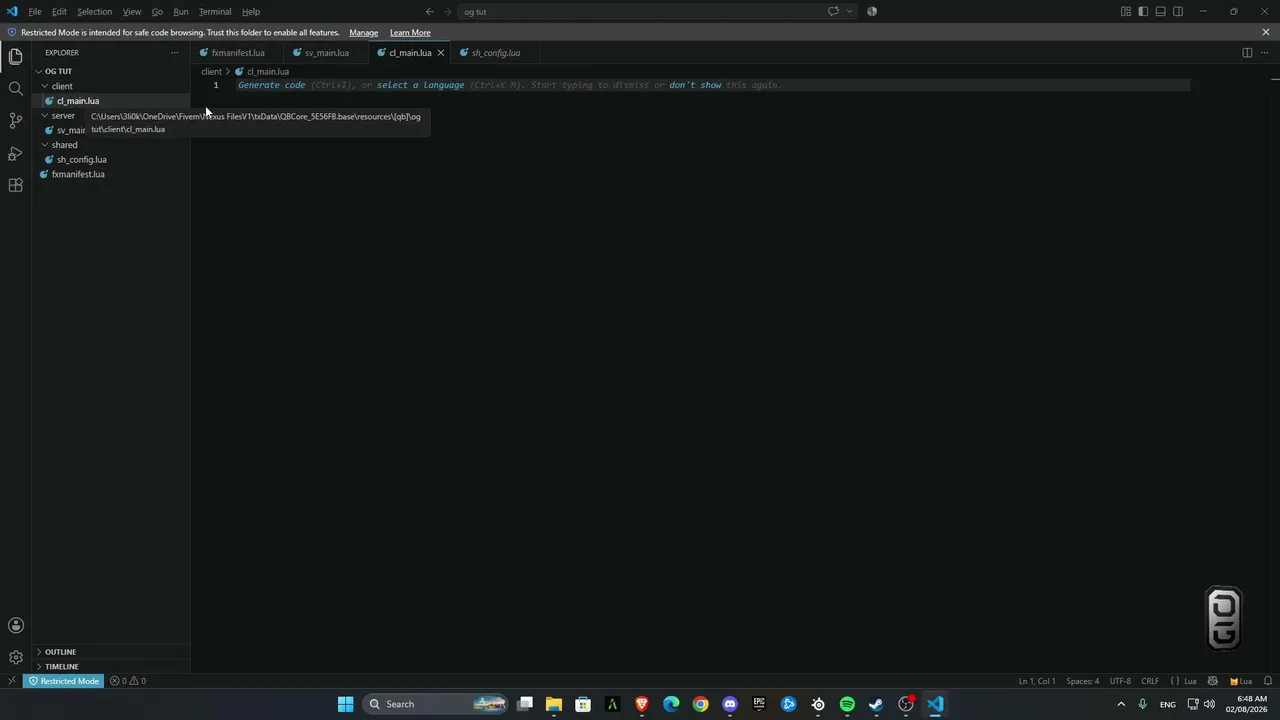Open the Run and Debug view
Screen dimensions: 1280x720
[15, 153]
